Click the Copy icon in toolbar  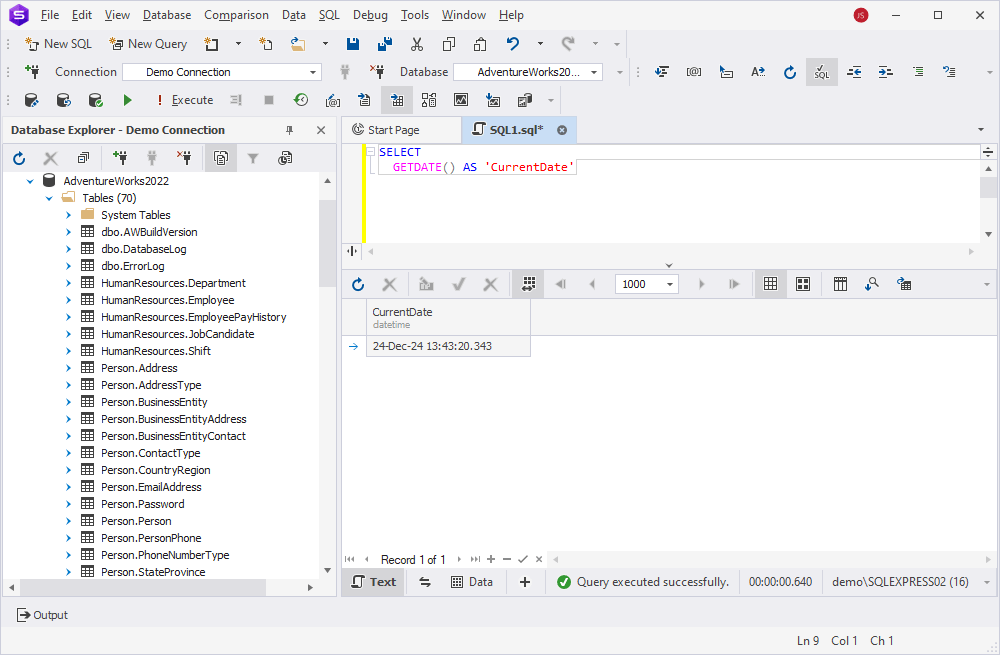[449, 43]
